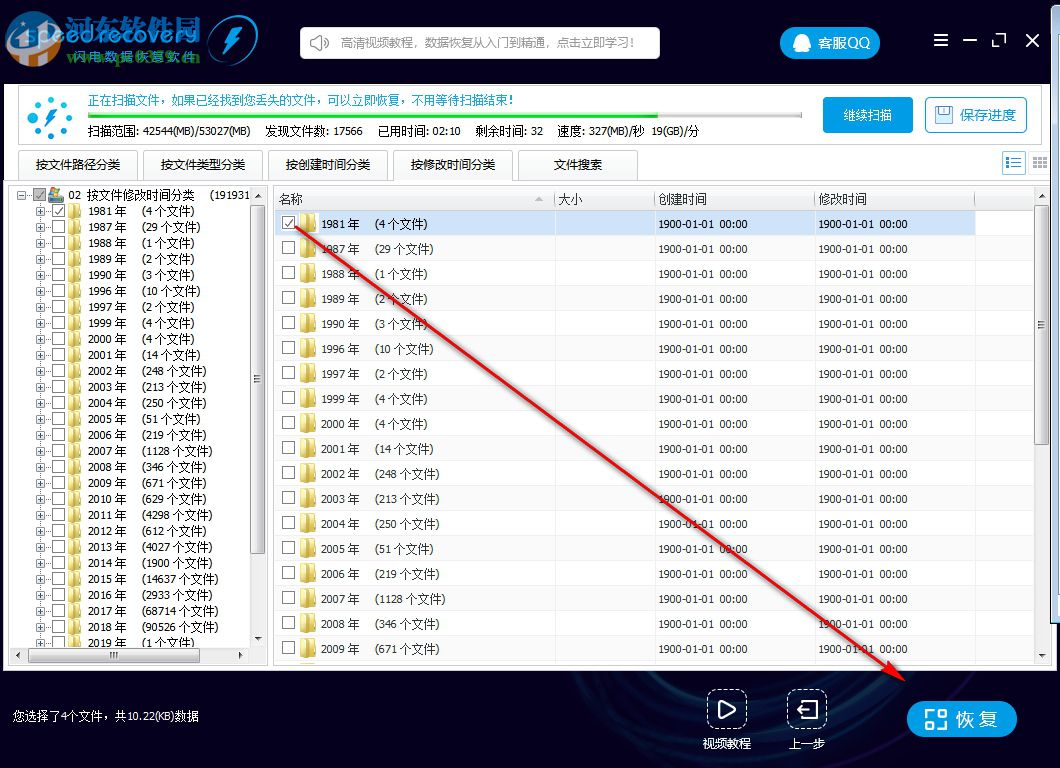Click the 恢复 recovery button
This screenshot has height=768, width=1060.
(x=960, y=719)
